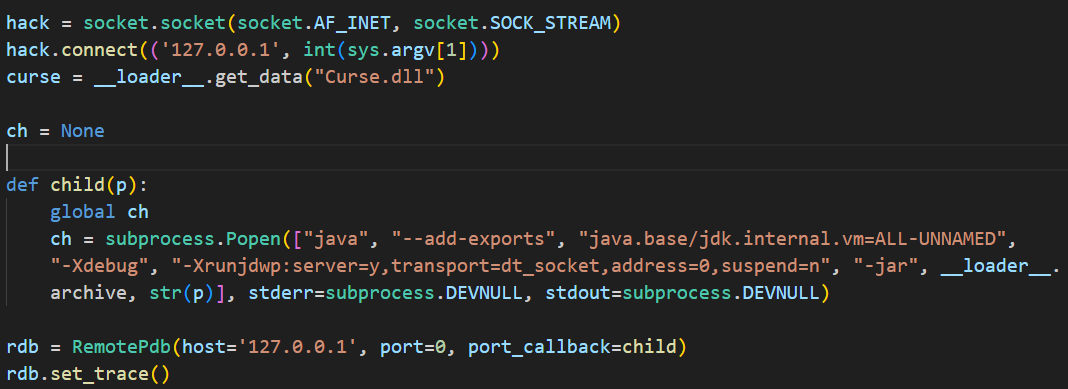Click the RemotePdb class name
Image resolution: width=1068 pixels, height=389 pixels.
tap(121, 347)
